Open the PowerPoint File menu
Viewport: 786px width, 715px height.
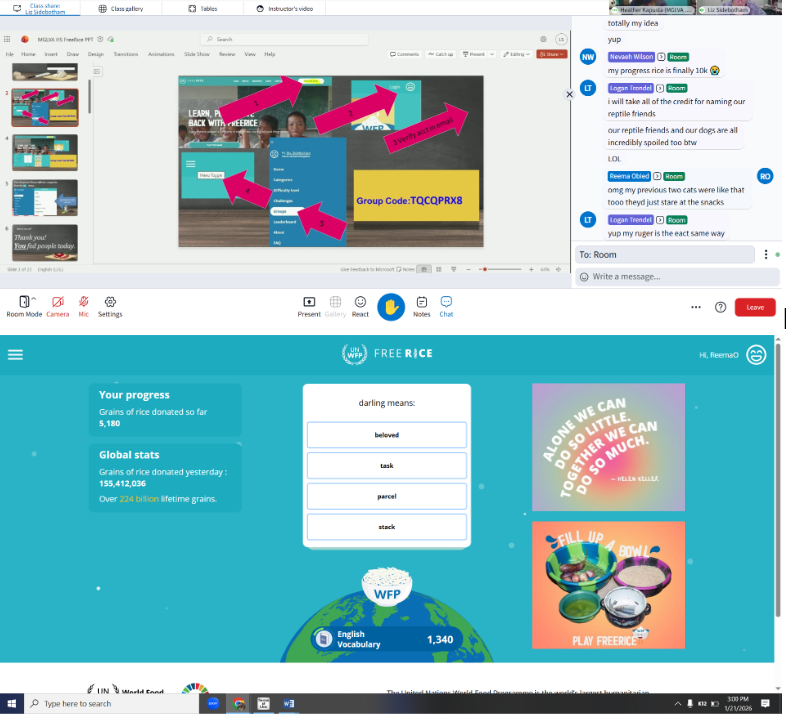(x=10, y=54)
